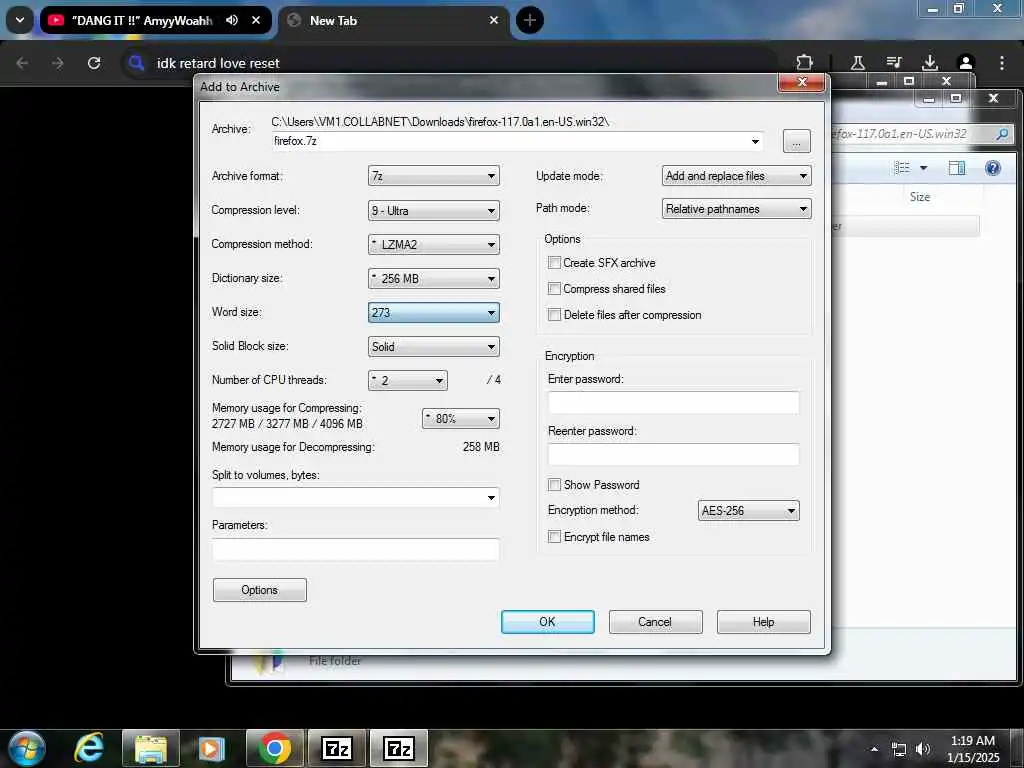1024x768 pixels.
Task: Open the Word size 273 dropdown
Action: (434, 312)
